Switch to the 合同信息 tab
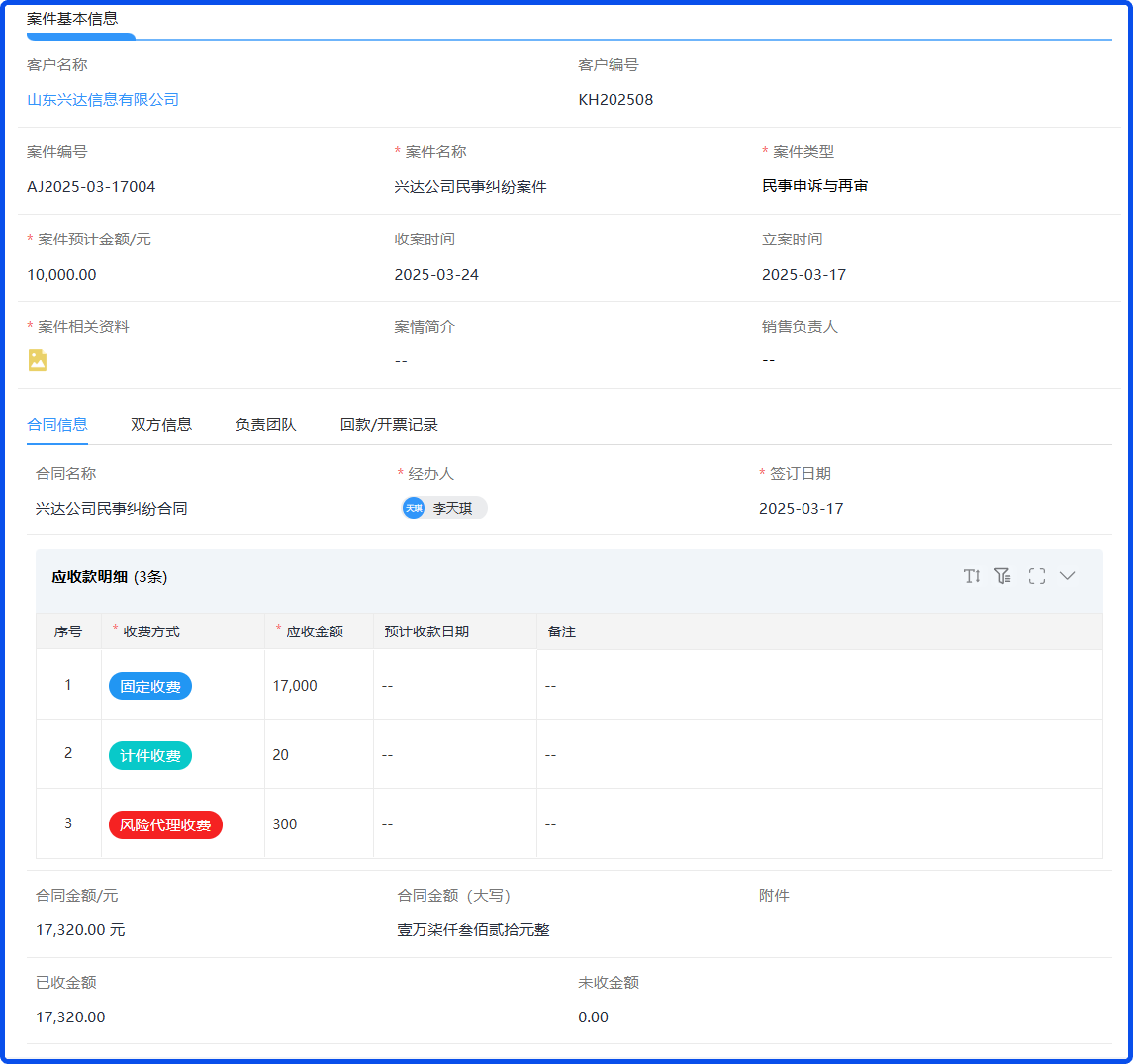Screen dimensions: 1133x1064 point(57,425)
